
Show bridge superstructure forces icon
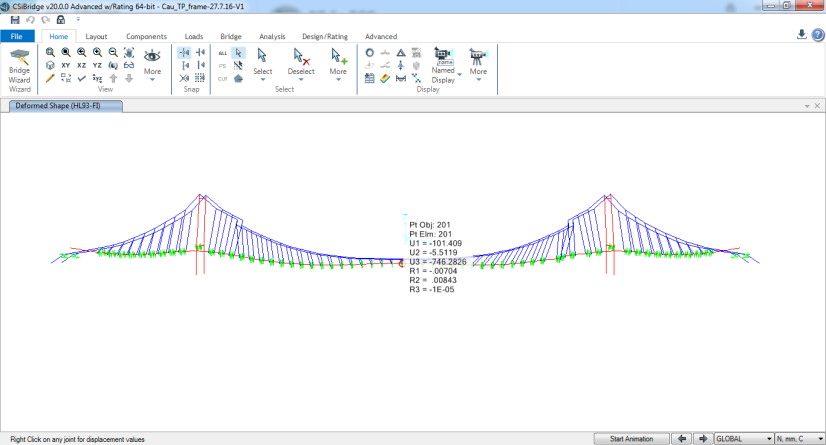tap(401, 78)
